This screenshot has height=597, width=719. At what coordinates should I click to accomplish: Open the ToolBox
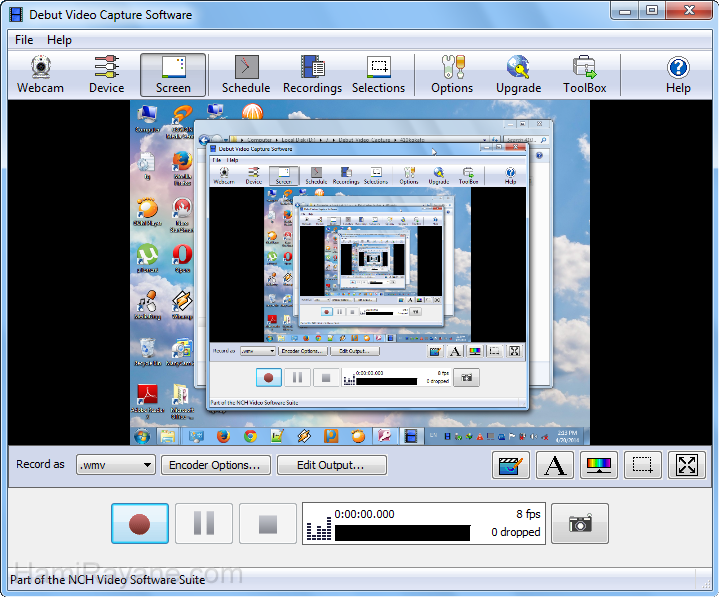tap(584, 75)
